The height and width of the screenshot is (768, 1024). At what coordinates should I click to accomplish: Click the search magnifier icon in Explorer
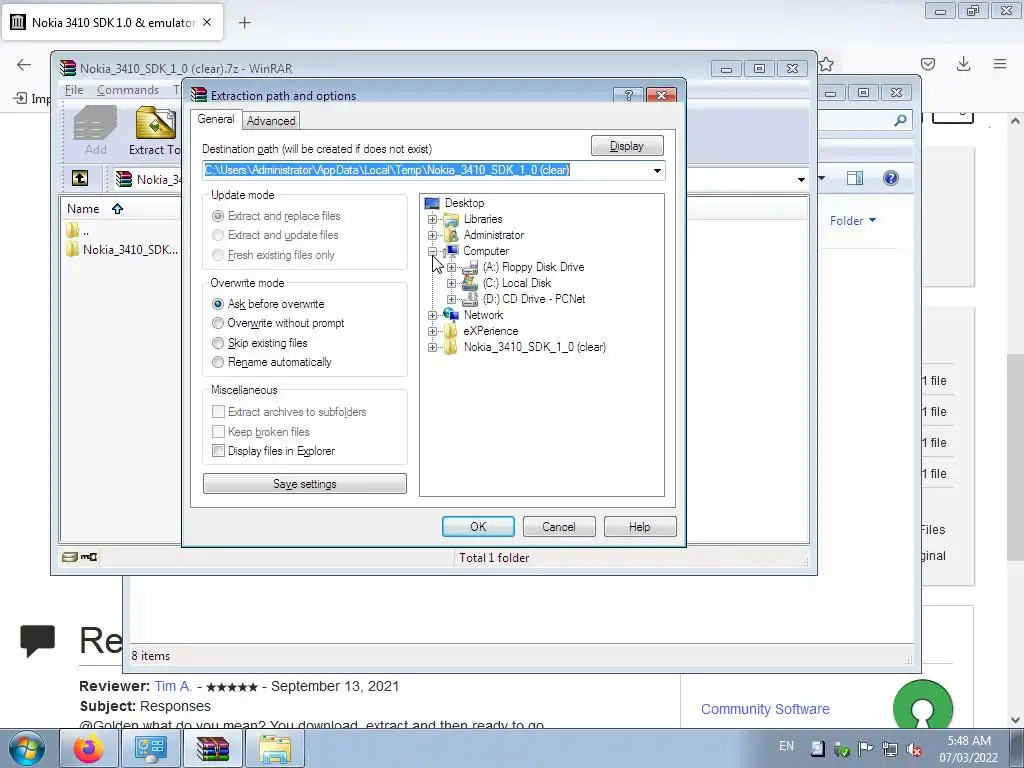pos(901,120)
